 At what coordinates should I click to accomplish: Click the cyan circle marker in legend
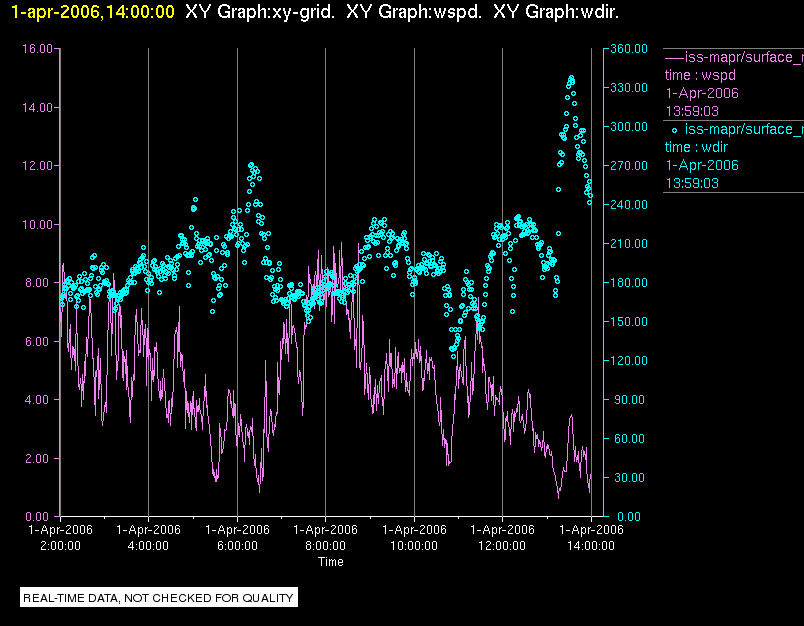(674, 131)
